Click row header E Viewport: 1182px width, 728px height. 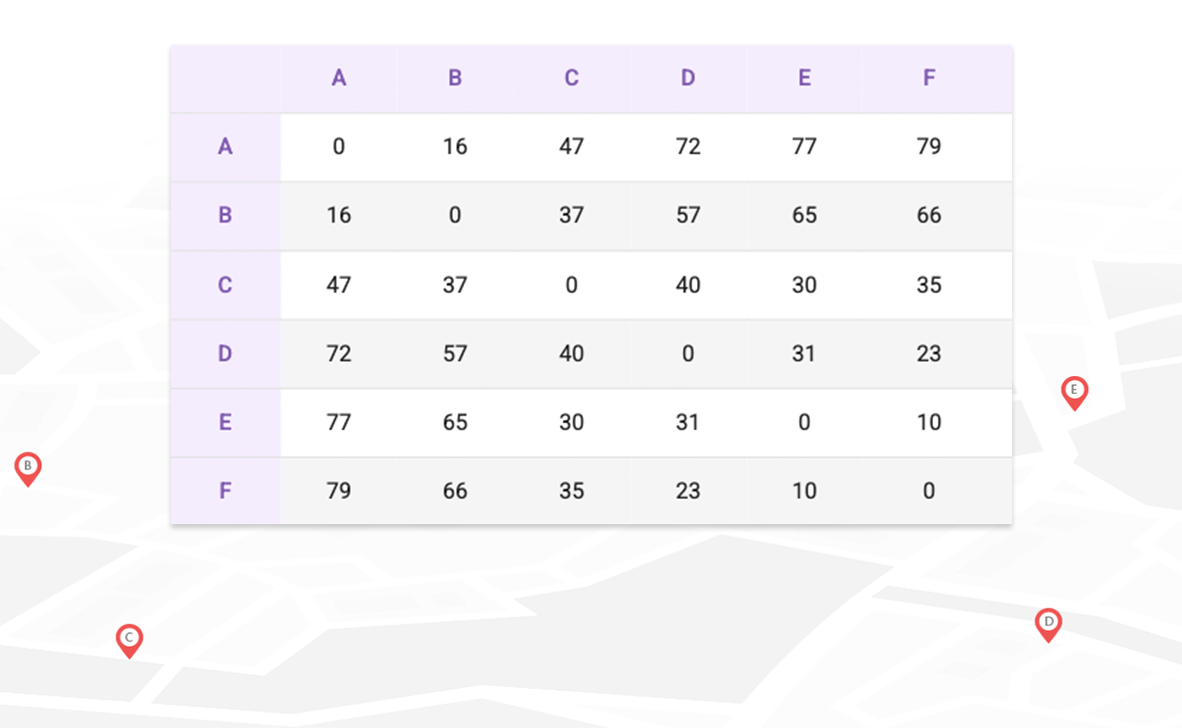225,422
